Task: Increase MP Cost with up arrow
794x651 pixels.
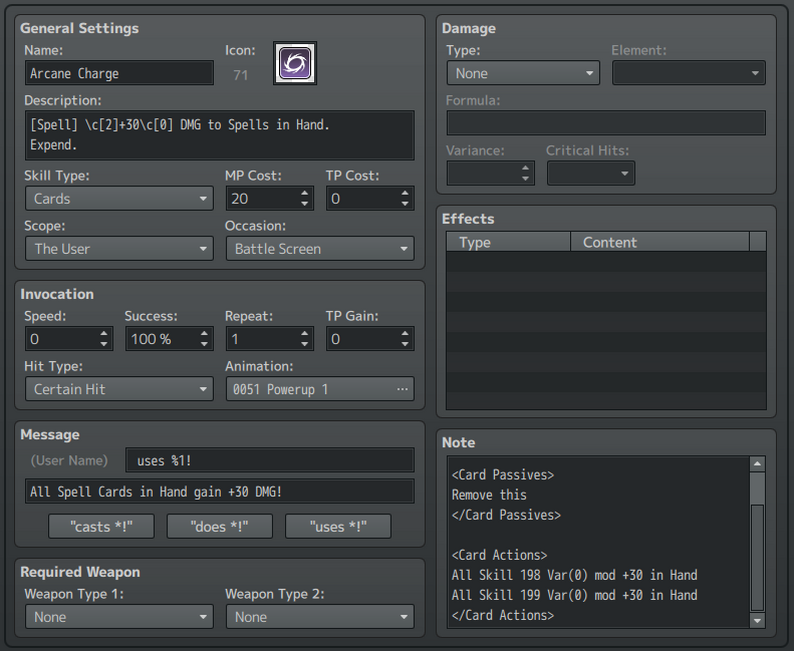Action: pos(305,193)
